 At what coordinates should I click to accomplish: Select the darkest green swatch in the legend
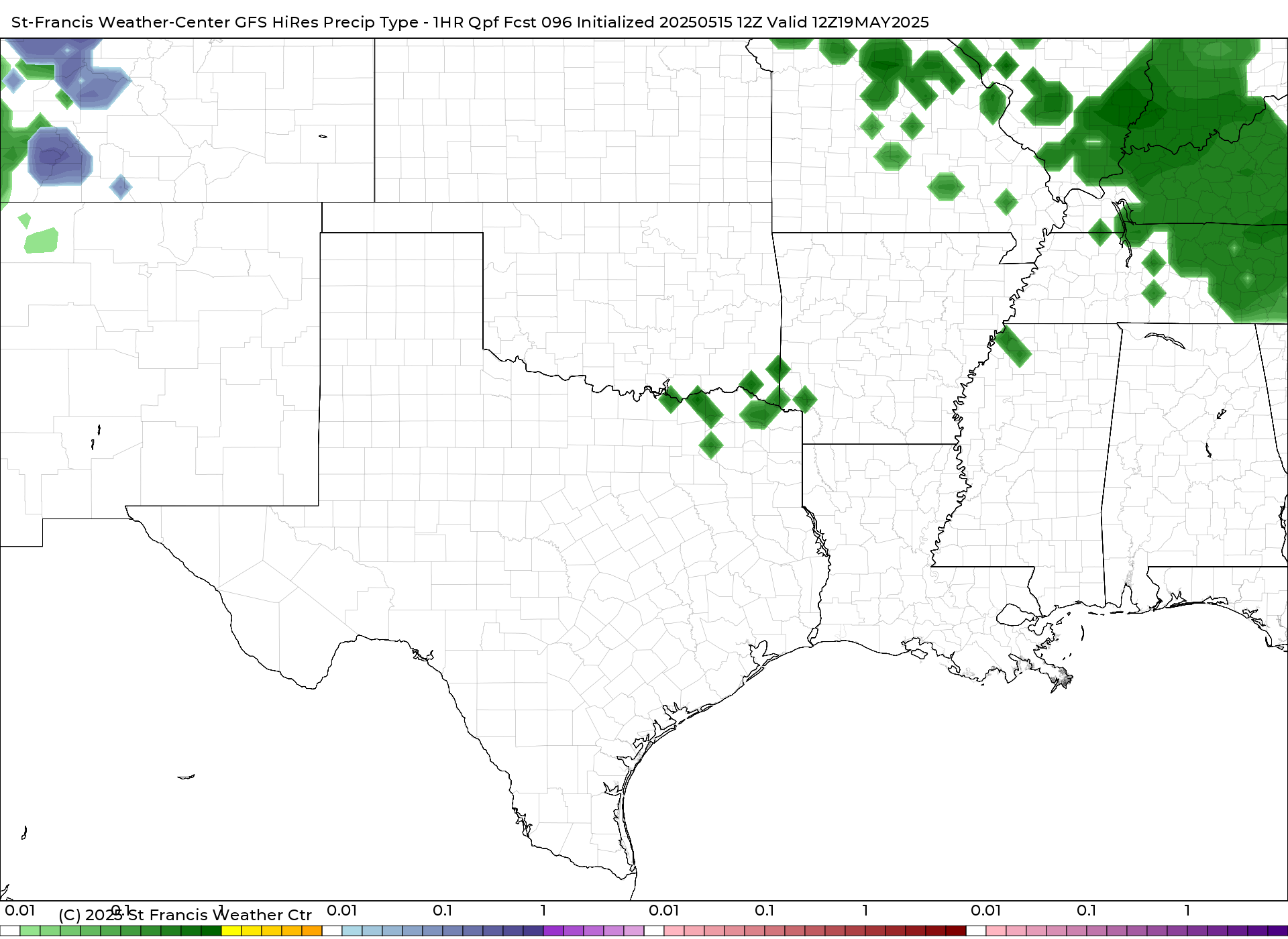[211, 931]
